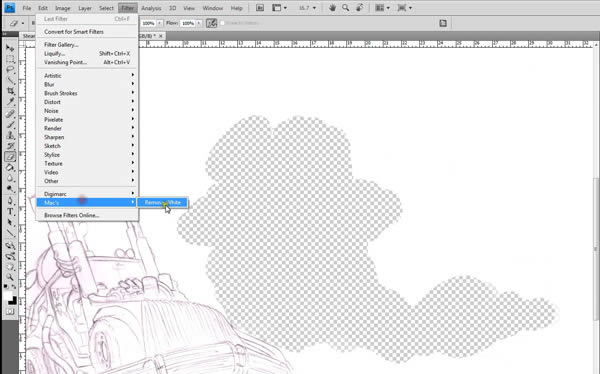
Task: Select the Eyedropper tool
Action: coord(10,102)
